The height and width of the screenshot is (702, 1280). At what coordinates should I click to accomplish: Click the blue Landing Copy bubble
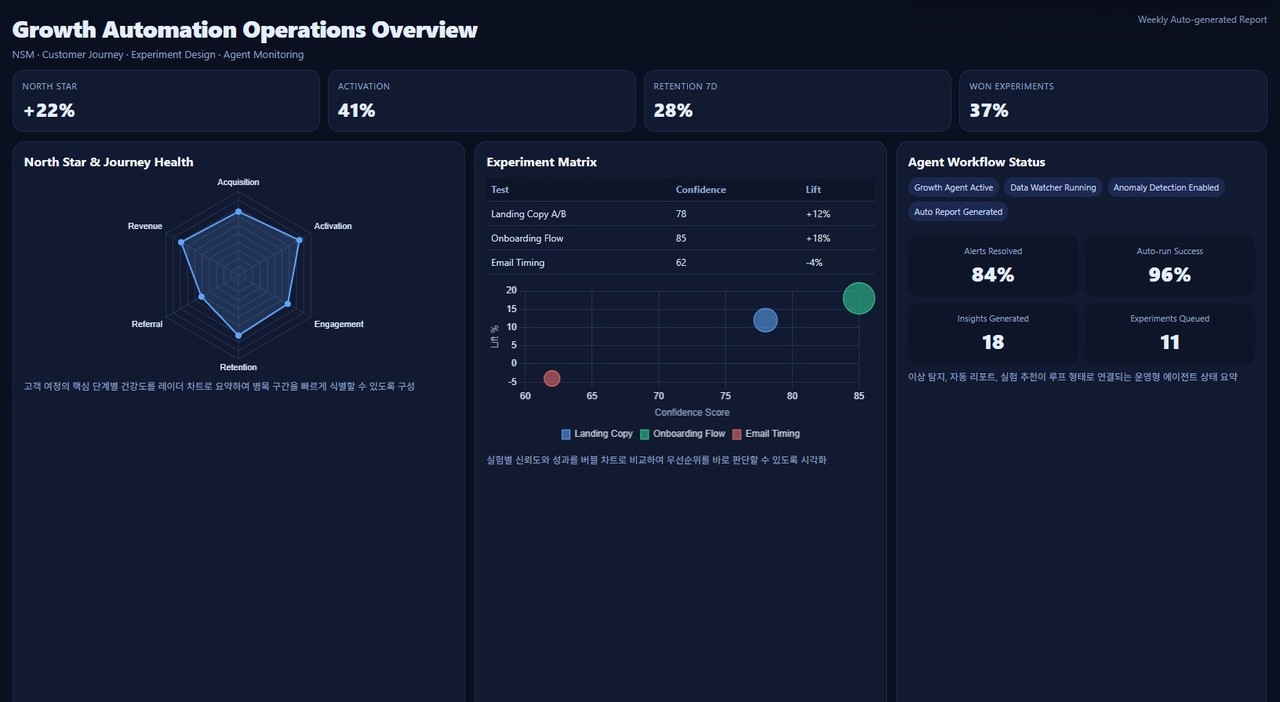[x=765, y=320]
